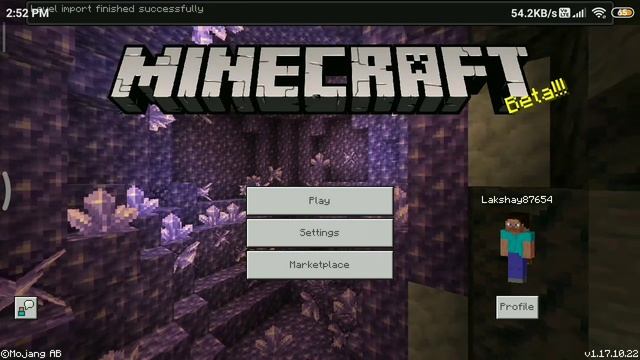Tap the Wi-Fi status icon
The height and width of the screenshot is (360, 640).
[599, 13]
